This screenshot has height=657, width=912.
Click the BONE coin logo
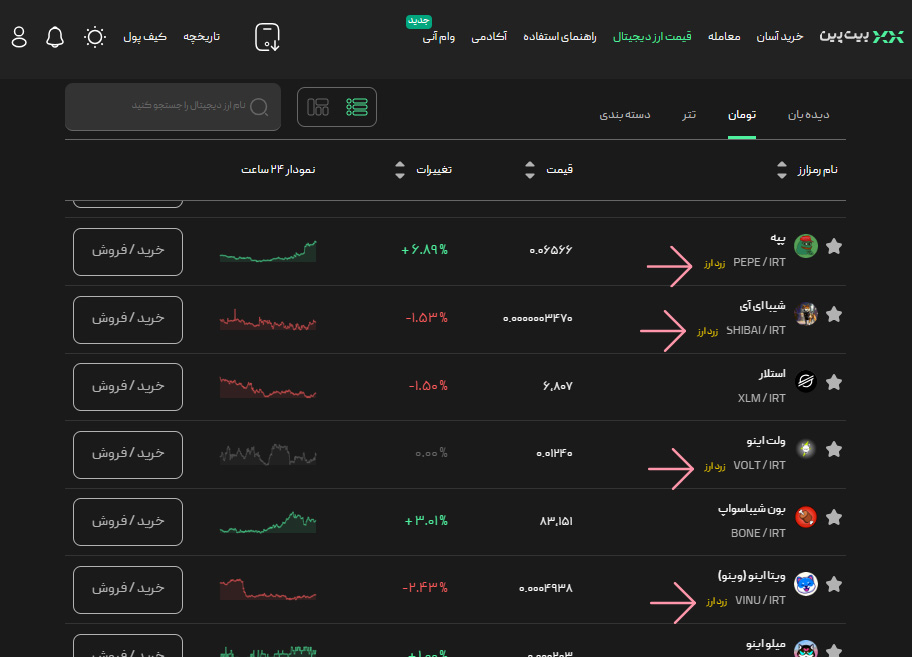point(806,517)
